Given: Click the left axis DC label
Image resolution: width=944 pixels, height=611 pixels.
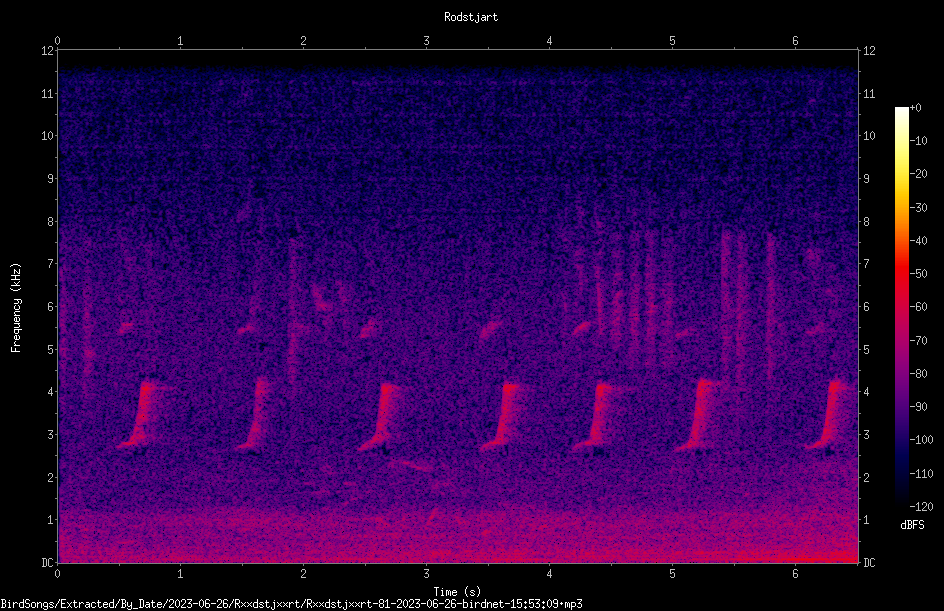Looking at the screenshot, I should click(48, 563).
